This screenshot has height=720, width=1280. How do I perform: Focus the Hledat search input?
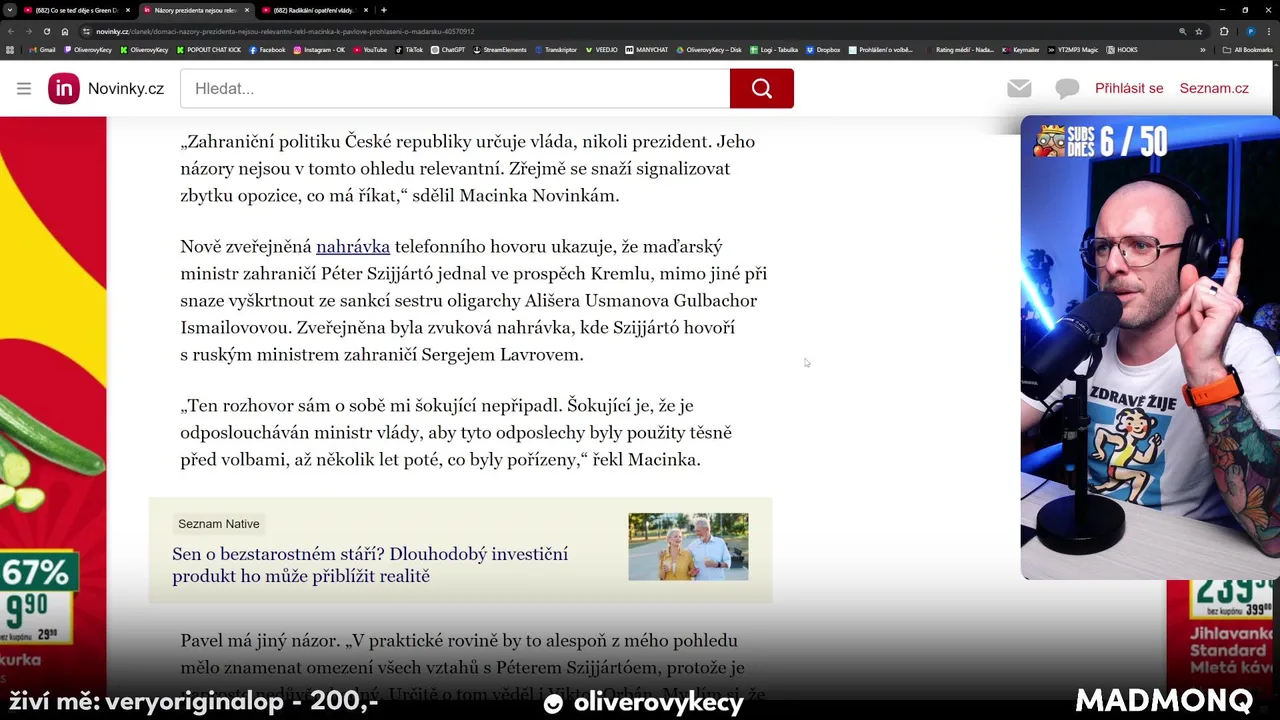[x=455, y=88]
